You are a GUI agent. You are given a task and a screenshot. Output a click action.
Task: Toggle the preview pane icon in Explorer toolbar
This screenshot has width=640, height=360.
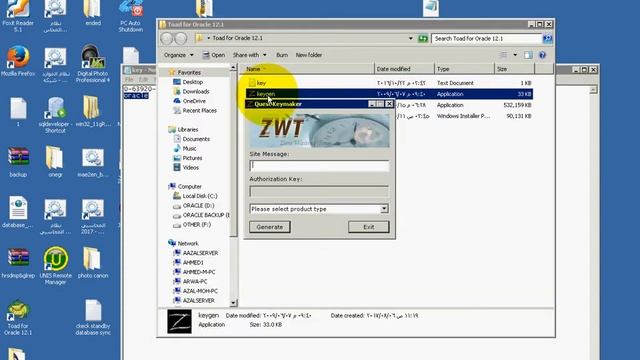528,55
